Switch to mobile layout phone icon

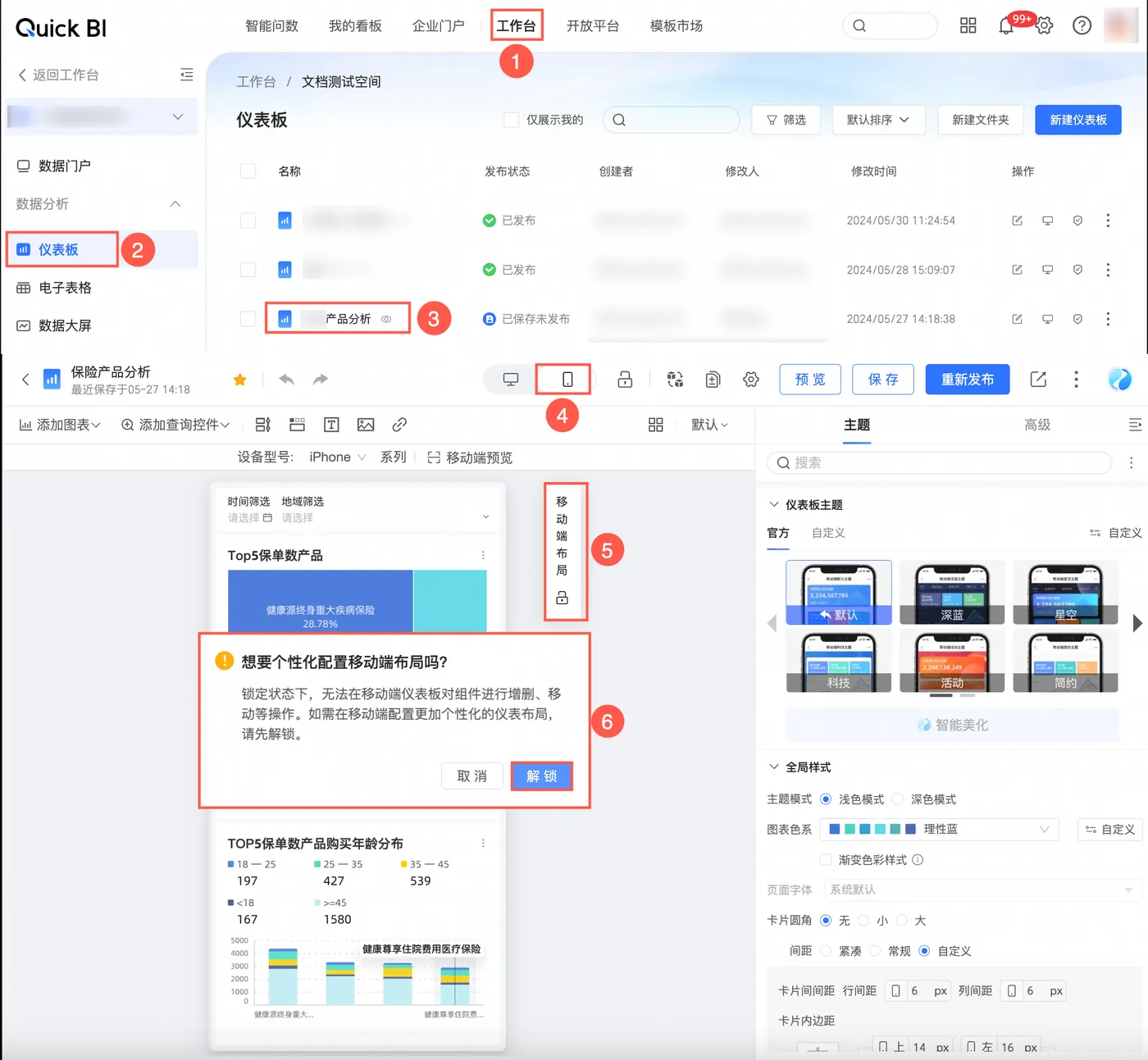point(567,380)
